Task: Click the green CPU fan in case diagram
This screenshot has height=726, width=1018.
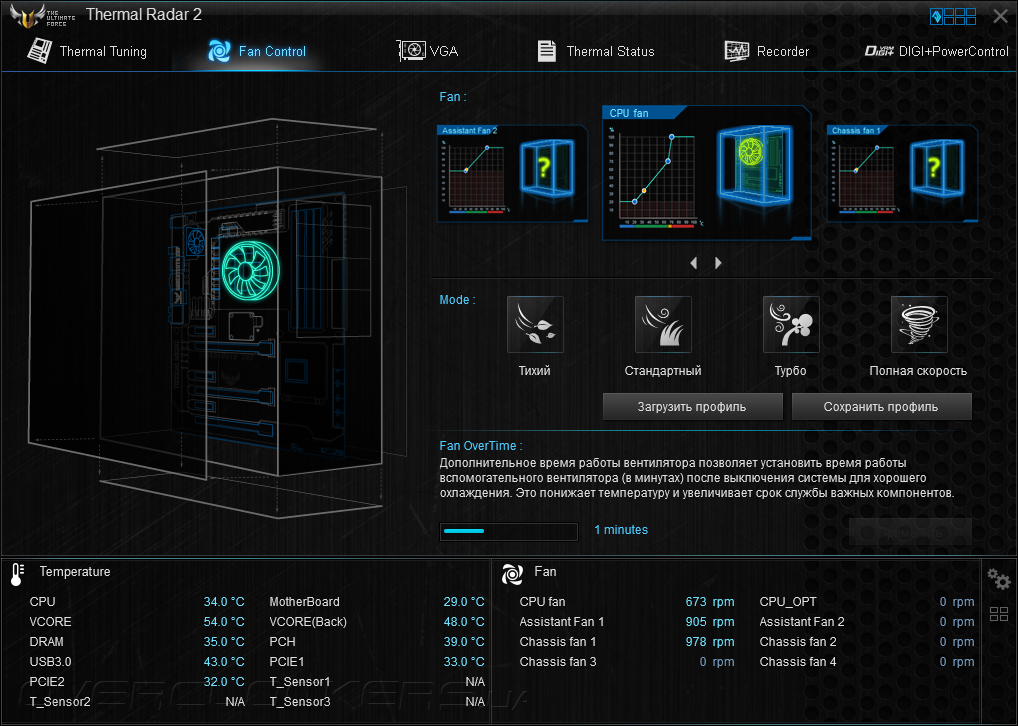Action: coord(251,271)
